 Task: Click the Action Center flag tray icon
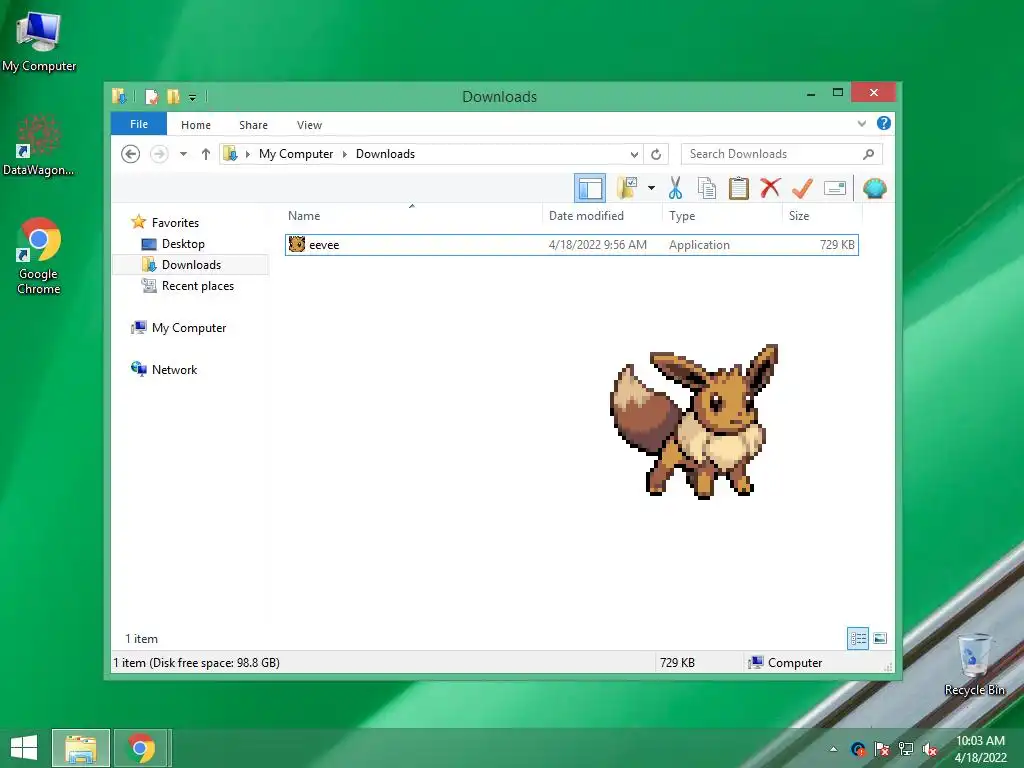(x=882, y=749)
